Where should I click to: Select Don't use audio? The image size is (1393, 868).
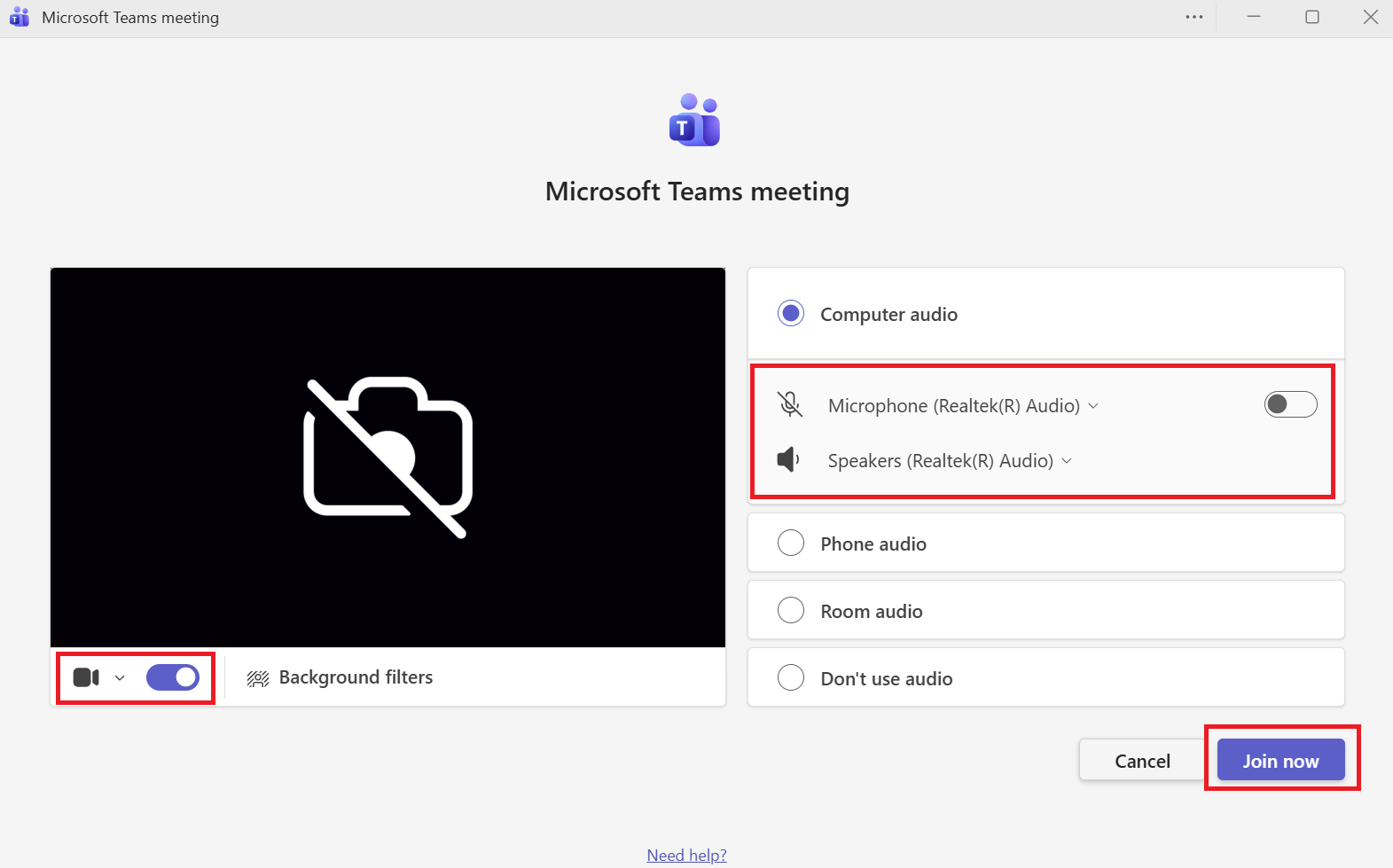click(x=791, y=677)
